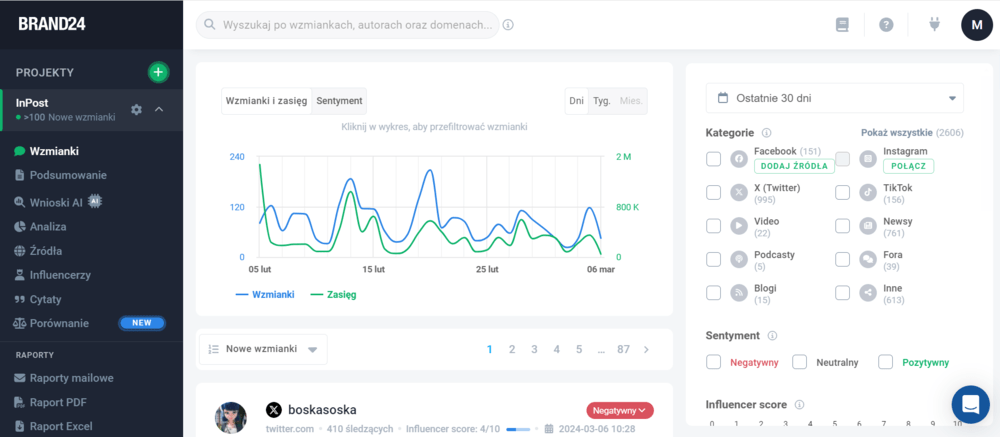The image size is (1000, 437).
Task: Click the Dodaj źródła button
Action: click(x=794, y=166)
